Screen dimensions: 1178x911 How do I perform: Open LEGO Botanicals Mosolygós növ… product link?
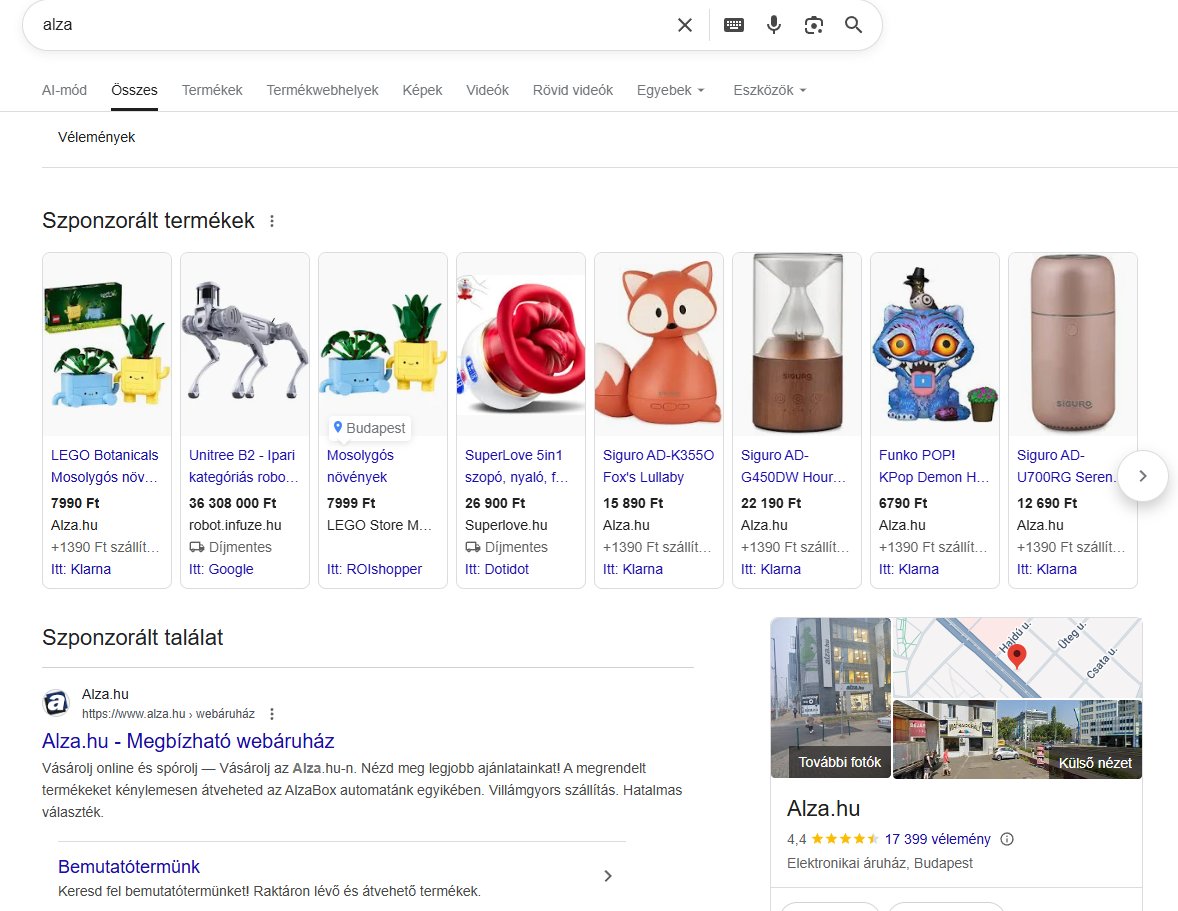tap(104, 466)
